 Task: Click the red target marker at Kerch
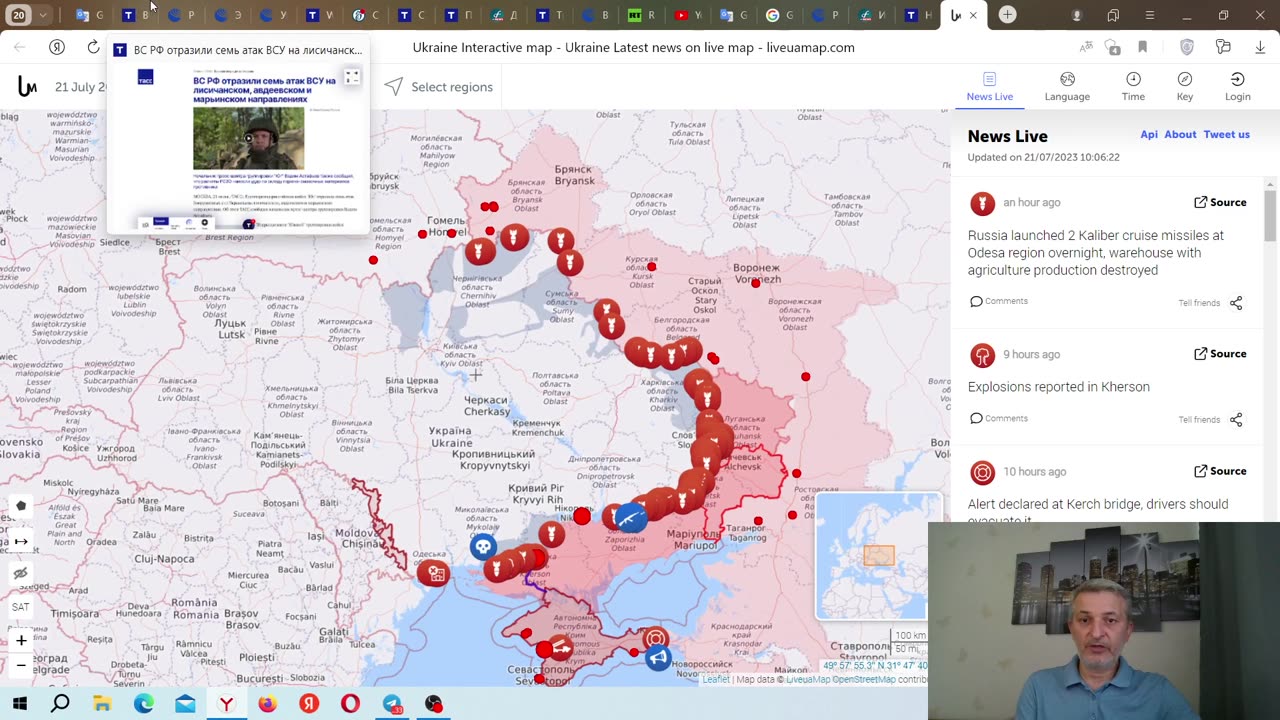point(655,639)
